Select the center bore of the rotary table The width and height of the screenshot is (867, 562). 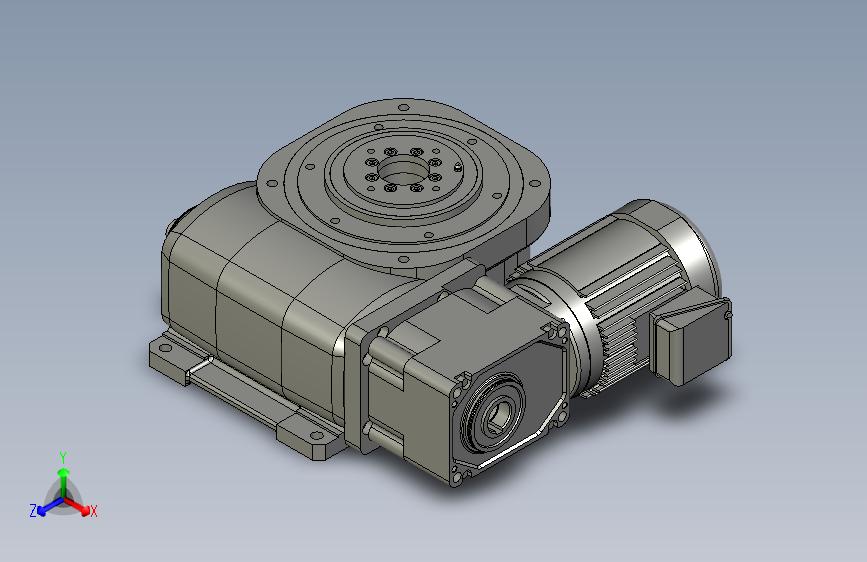pyautogui.click(x=404, y=171)
